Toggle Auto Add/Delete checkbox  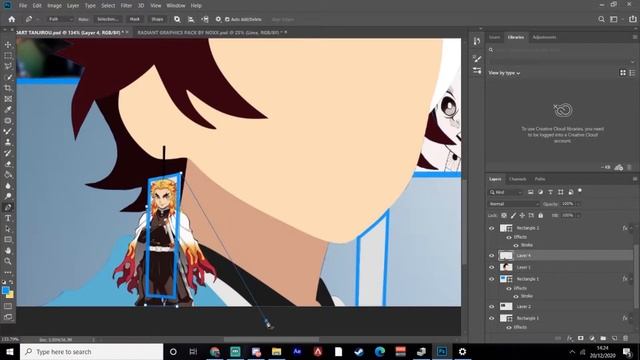click(x=227, y=19)
